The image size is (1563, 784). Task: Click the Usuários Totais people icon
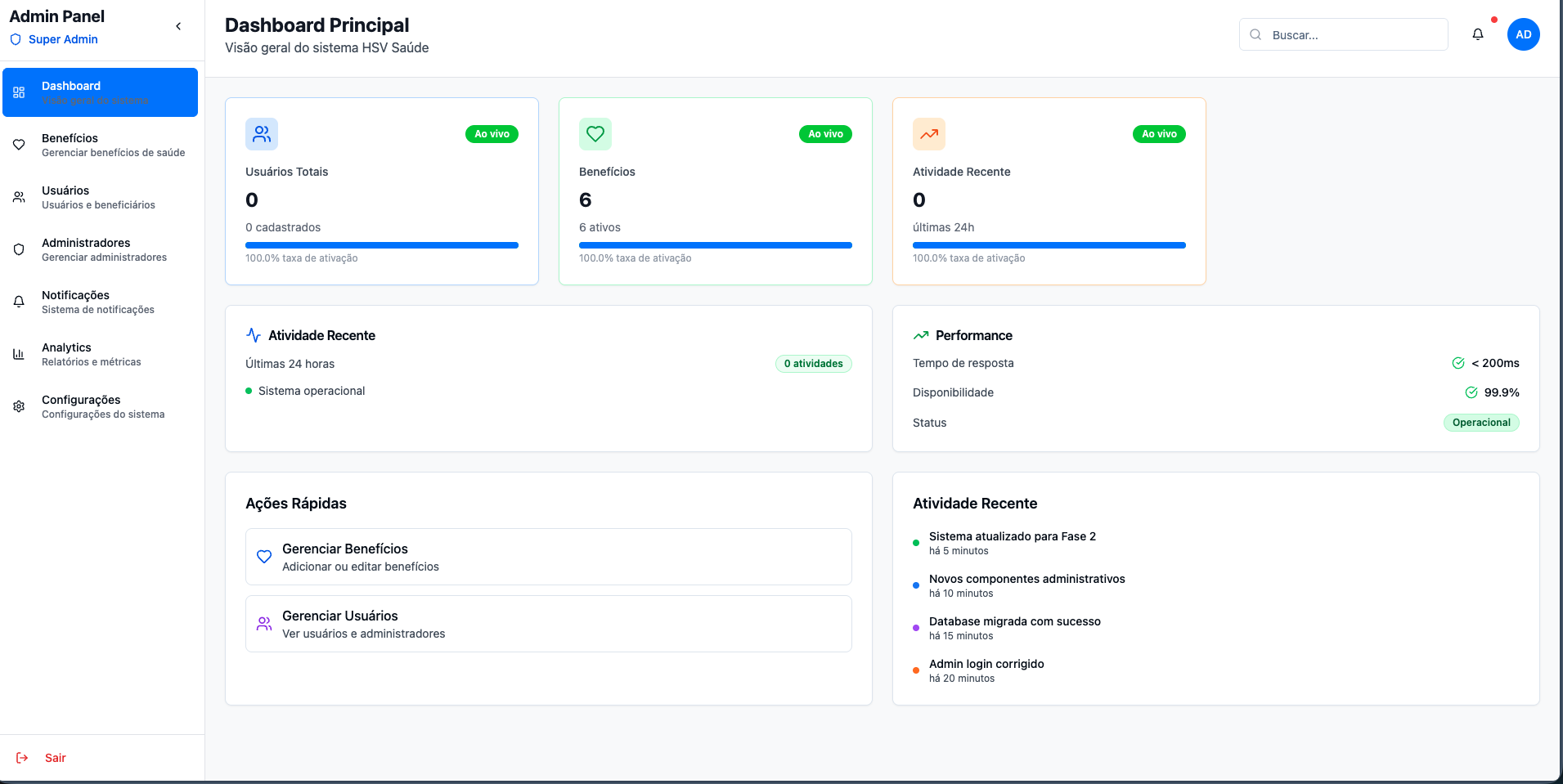click(x=262, y=134)
